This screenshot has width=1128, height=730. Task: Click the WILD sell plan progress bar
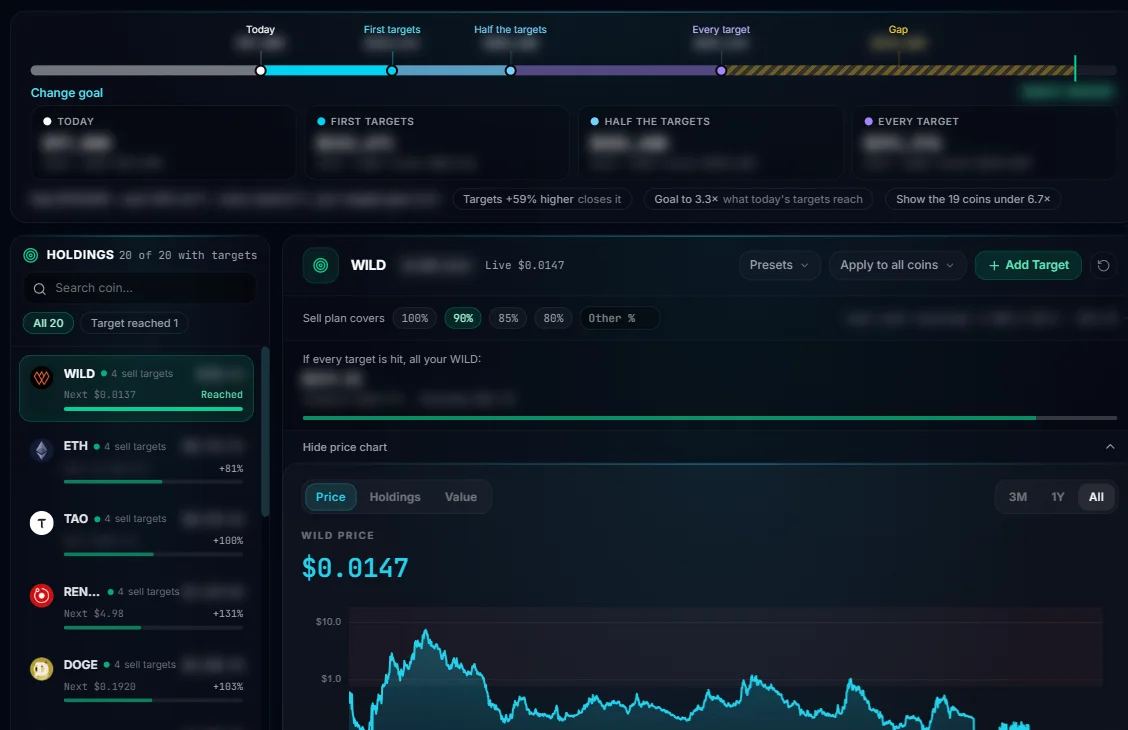[x=709, y=418]
